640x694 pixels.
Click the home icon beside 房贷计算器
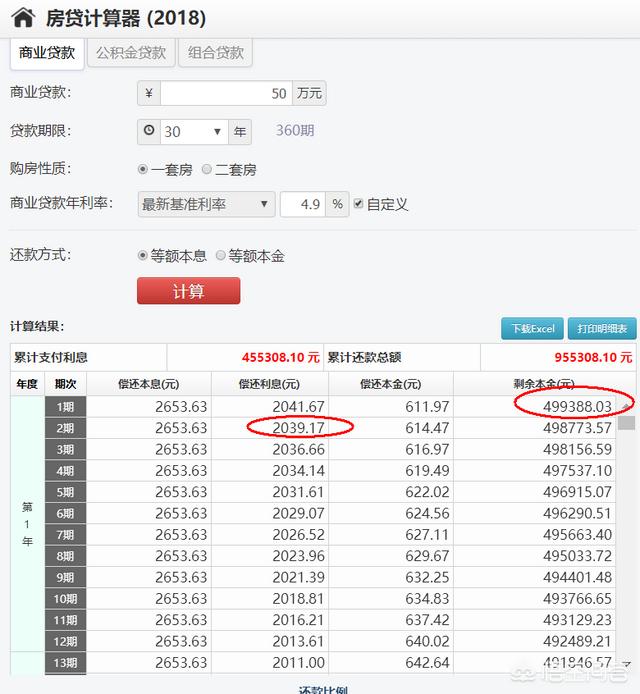point(23,17)
